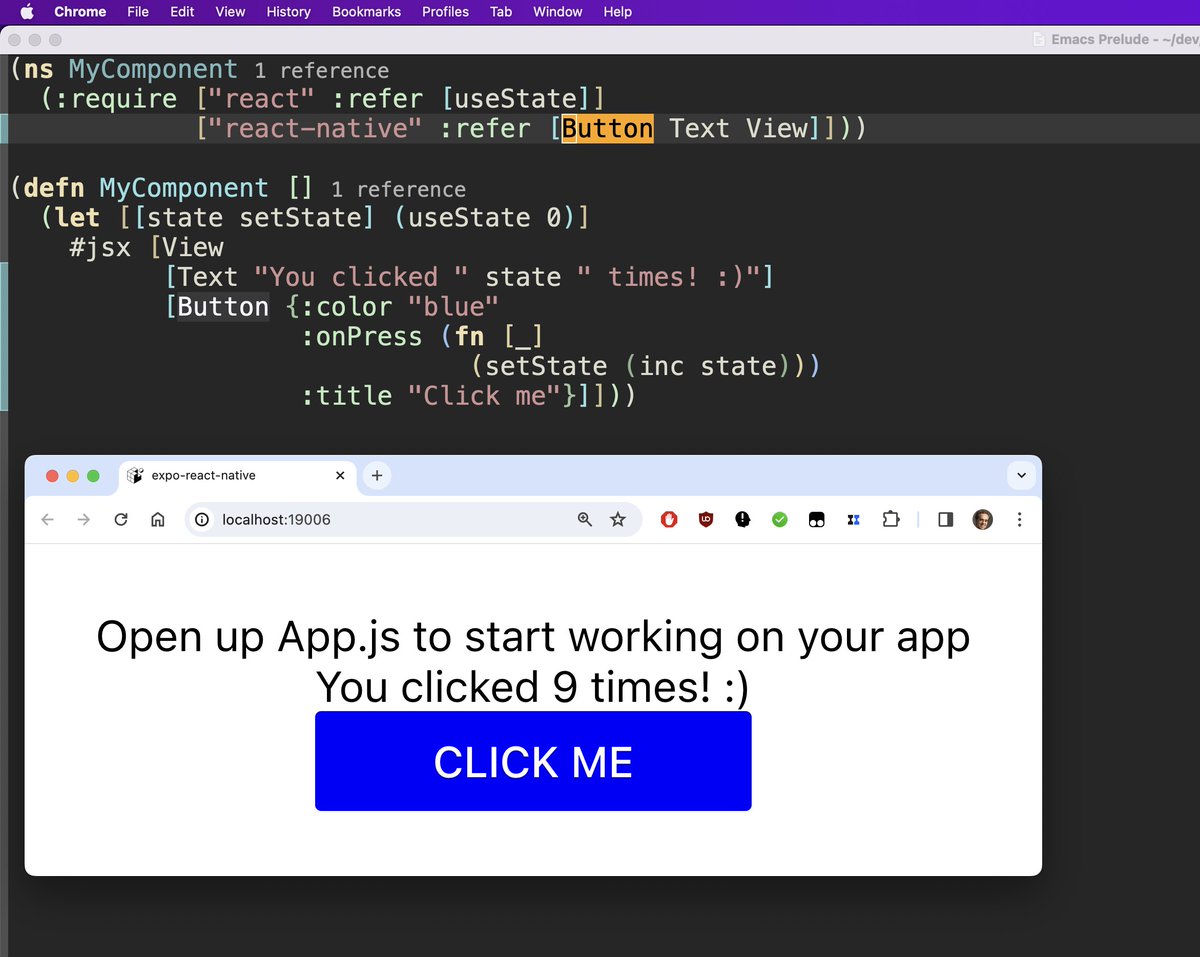Go to the browser home page
The width and height of the screenshot is (1200, 957).
(157, 519)
